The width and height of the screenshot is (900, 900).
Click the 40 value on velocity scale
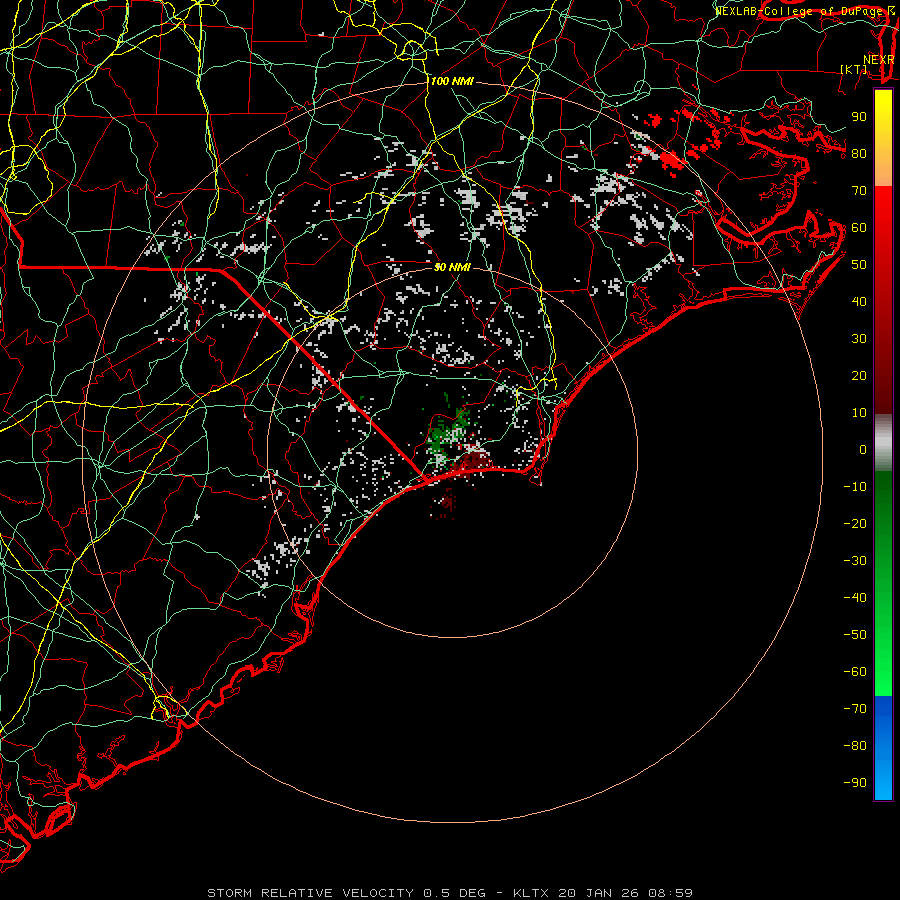[859, 301]
